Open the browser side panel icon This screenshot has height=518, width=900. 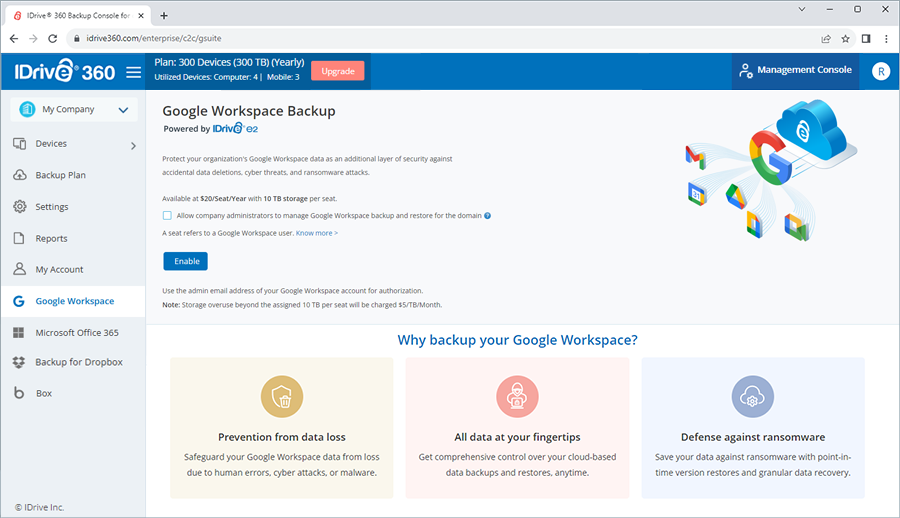pyautogui.click(x=866, y=38)
